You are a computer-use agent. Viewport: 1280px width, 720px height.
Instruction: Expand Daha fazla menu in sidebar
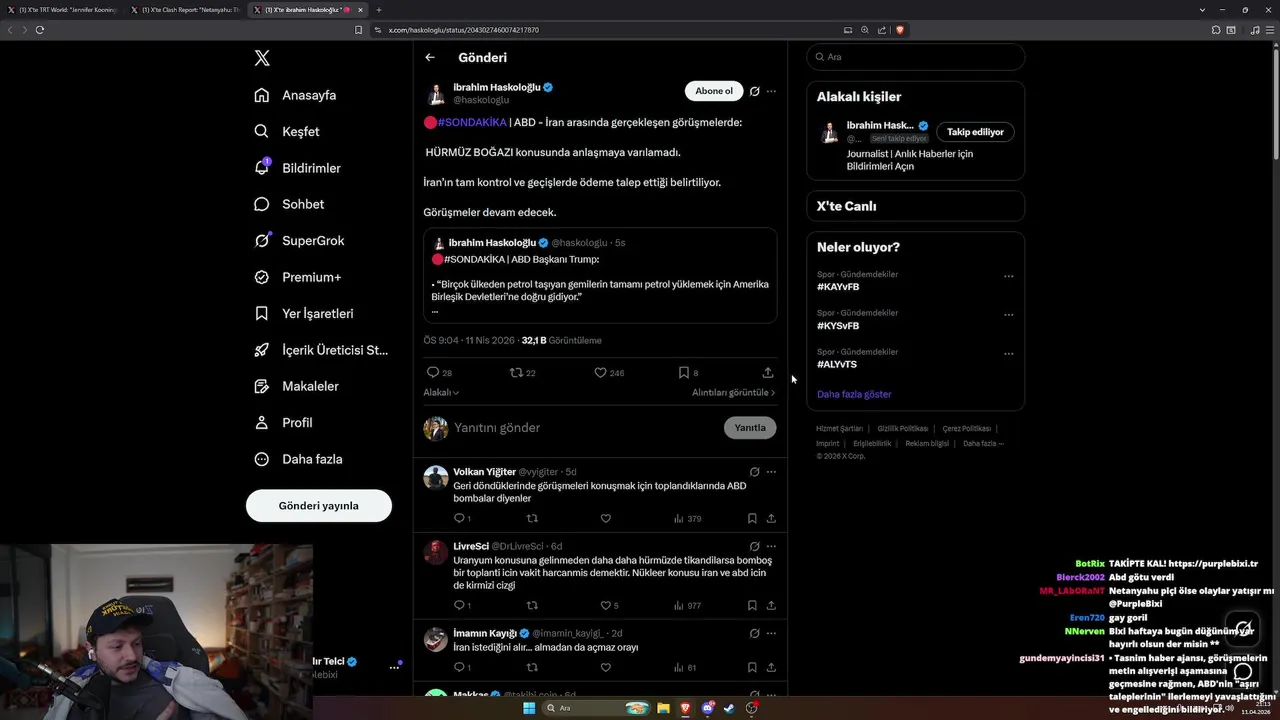point(299,459)
